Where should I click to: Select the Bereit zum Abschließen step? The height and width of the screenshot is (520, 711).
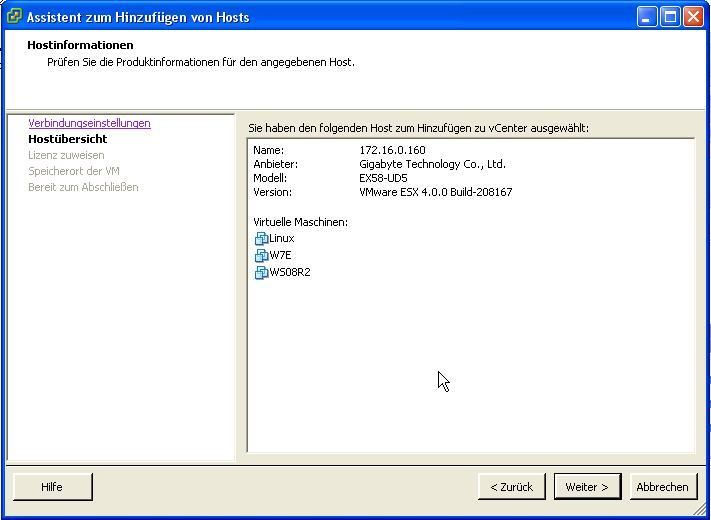click(83, 187)
